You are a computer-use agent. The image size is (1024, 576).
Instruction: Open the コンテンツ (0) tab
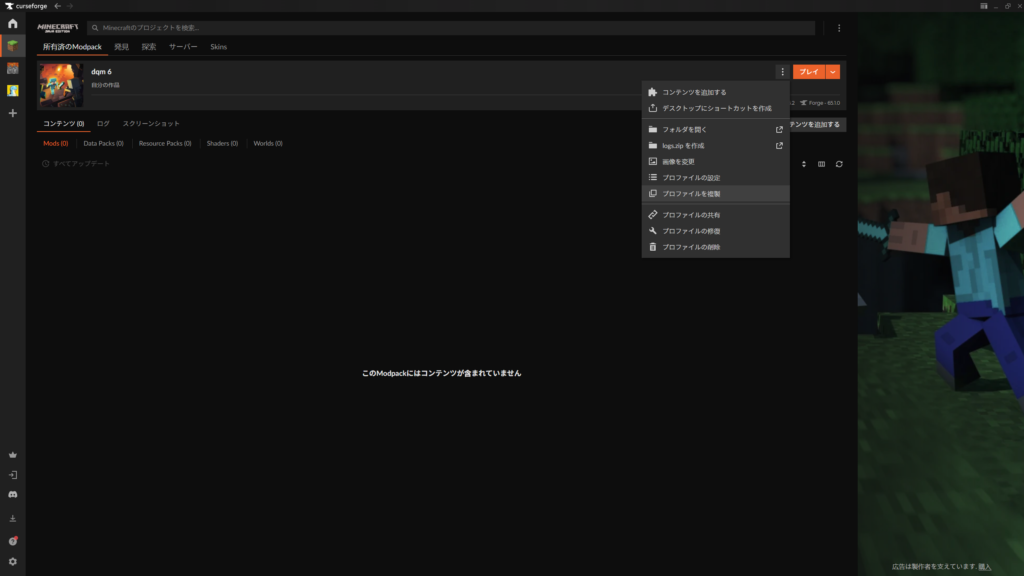click(x=63, y=123)
